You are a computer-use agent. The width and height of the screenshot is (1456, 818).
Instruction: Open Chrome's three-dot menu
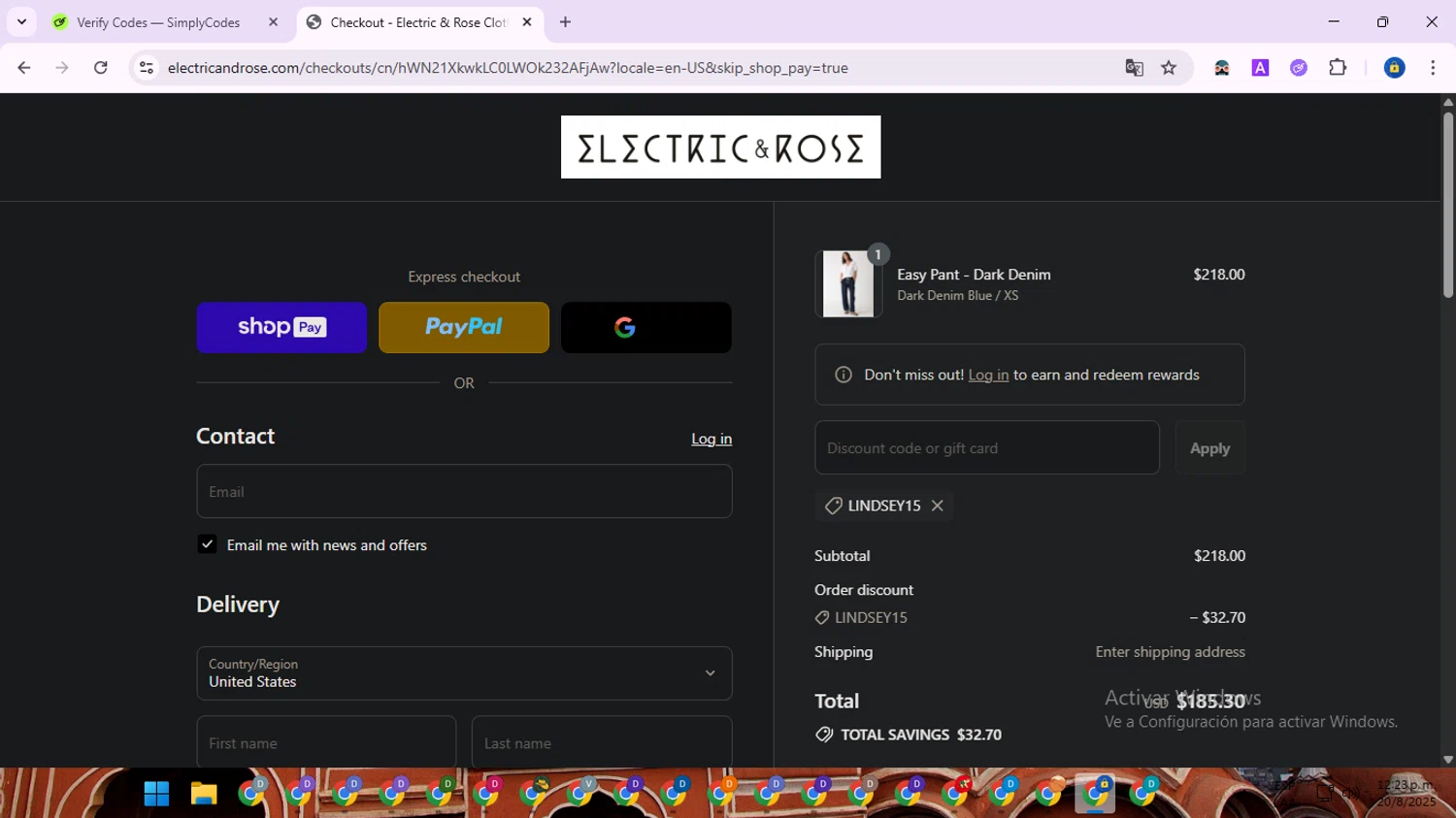coord(1433,68)
